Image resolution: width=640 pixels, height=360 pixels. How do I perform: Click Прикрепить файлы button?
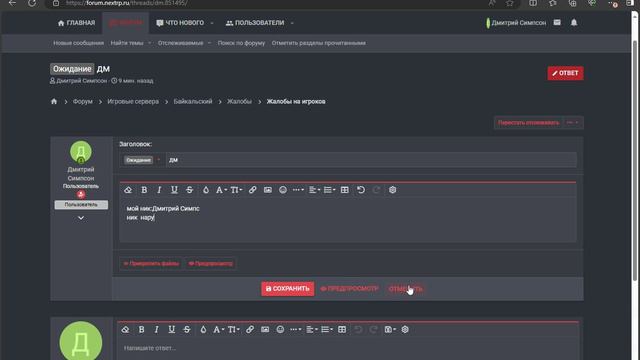tap(151, 263)
